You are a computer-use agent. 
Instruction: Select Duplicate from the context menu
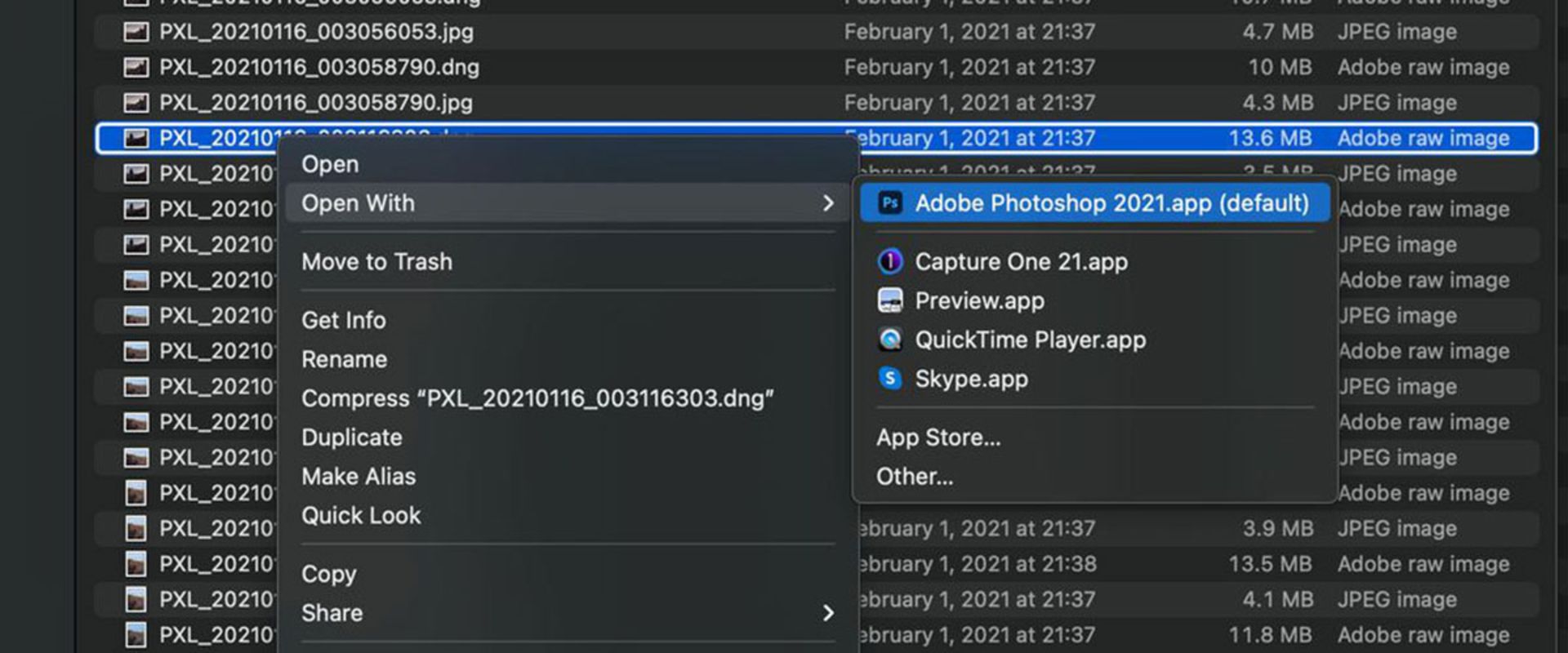351,438
